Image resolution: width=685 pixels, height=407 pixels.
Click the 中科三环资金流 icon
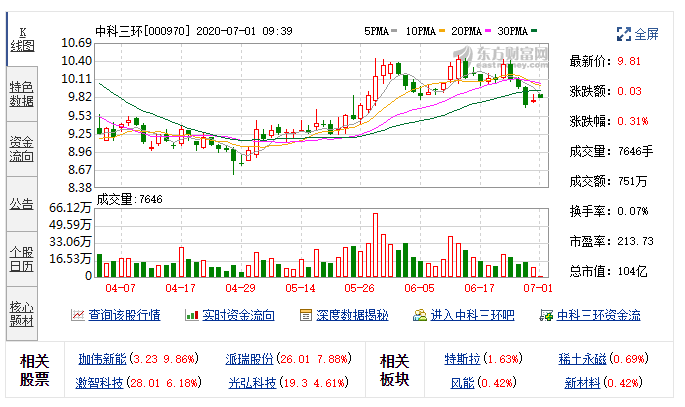546,315
